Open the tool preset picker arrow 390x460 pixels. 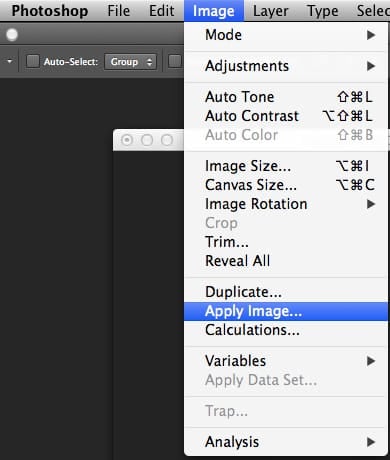(9, 61)
